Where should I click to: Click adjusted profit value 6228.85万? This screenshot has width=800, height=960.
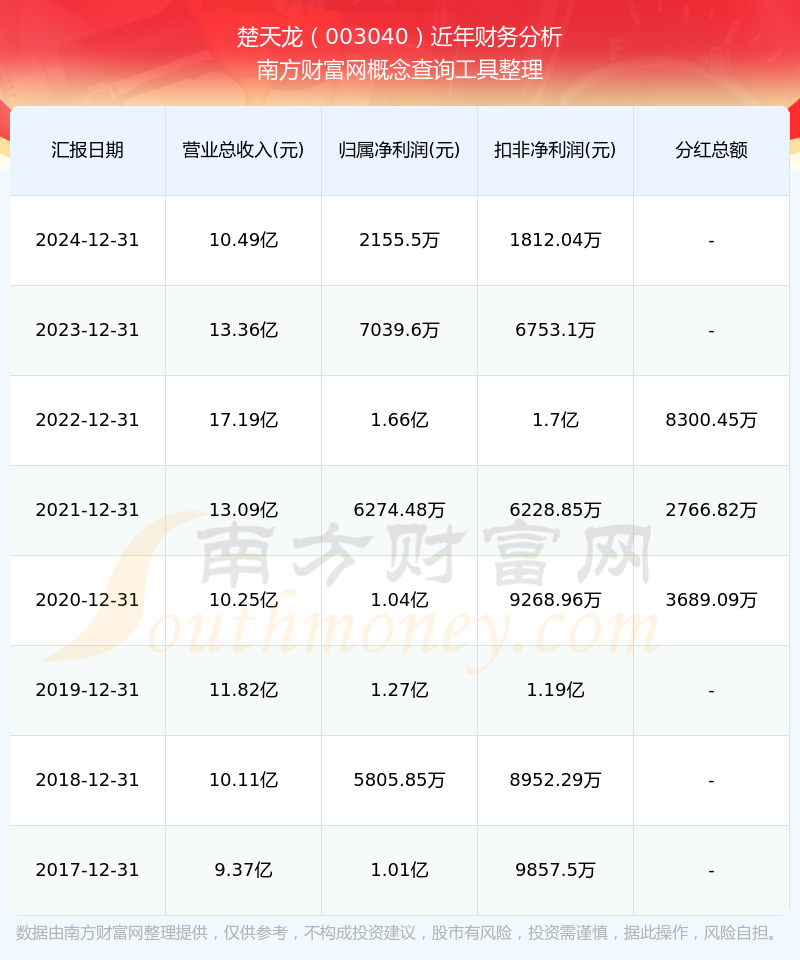555,510
